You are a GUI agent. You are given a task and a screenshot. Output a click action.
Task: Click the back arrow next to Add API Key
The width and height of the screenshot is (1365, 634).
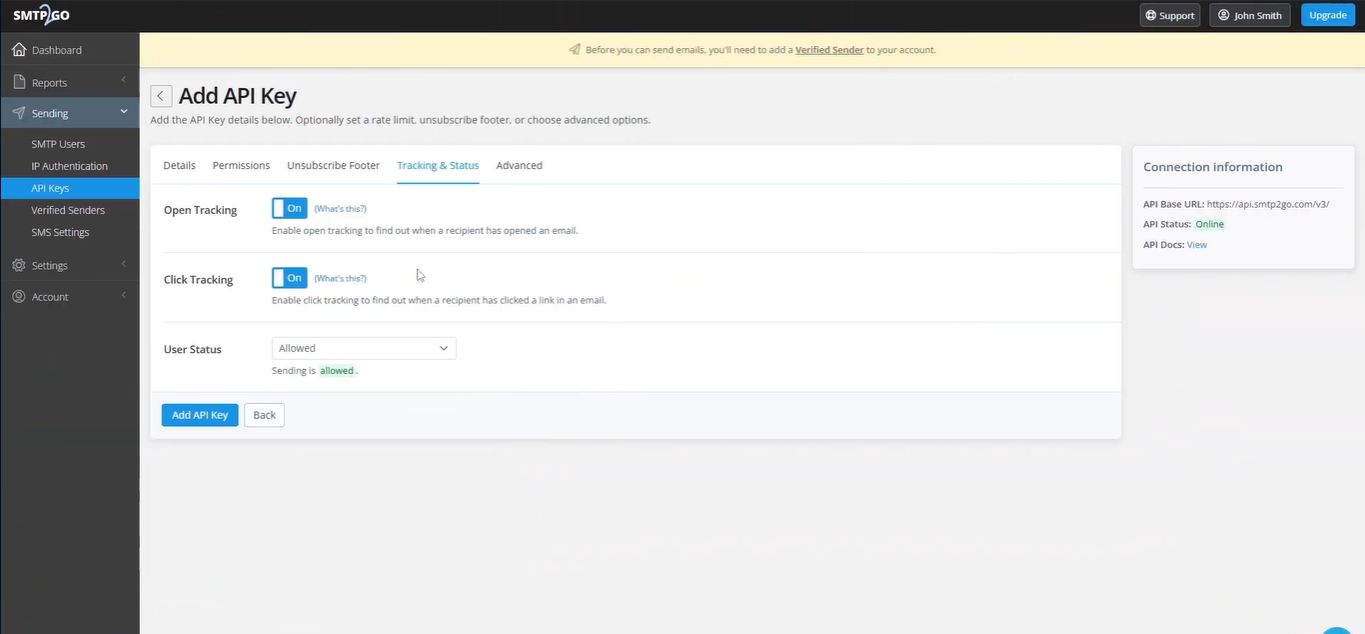[160, 95]
